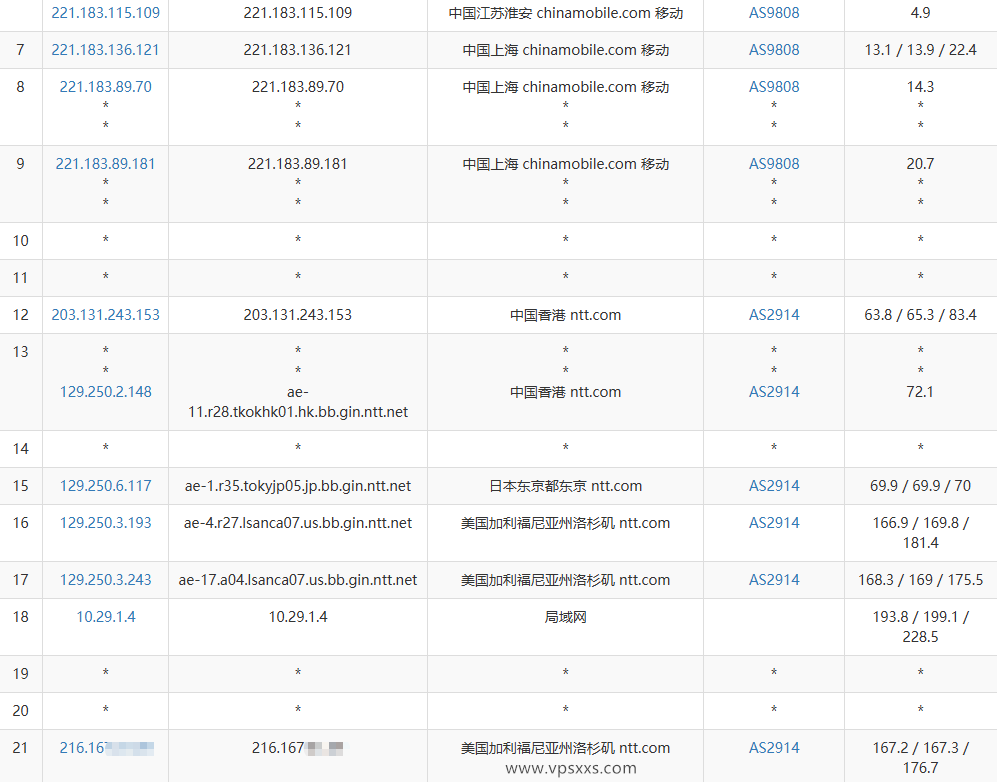Open AS2914 link in hop 15 row
This screenshot has width=997, height=782.
tap(774, 486)
